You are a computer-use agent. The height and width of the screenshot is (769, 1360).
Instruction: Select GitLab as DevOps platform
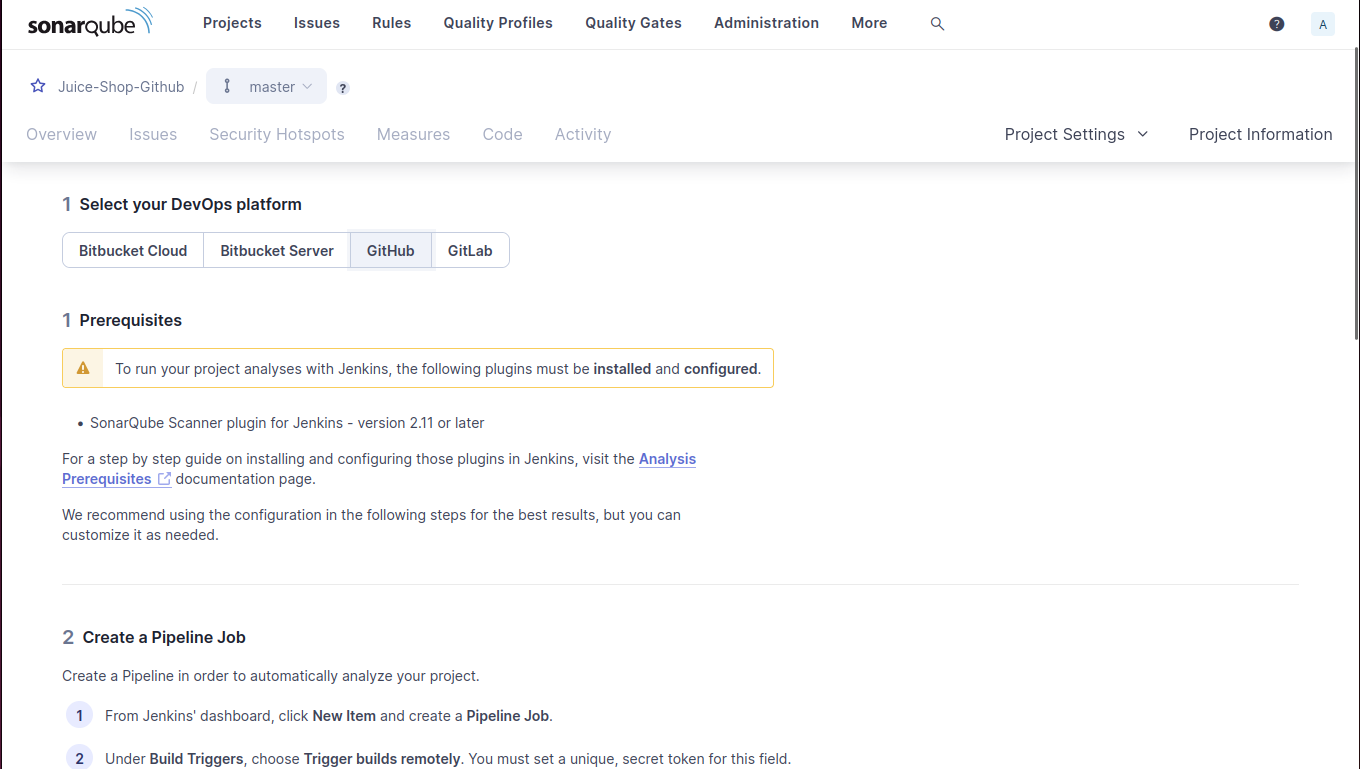coord(470,250)
